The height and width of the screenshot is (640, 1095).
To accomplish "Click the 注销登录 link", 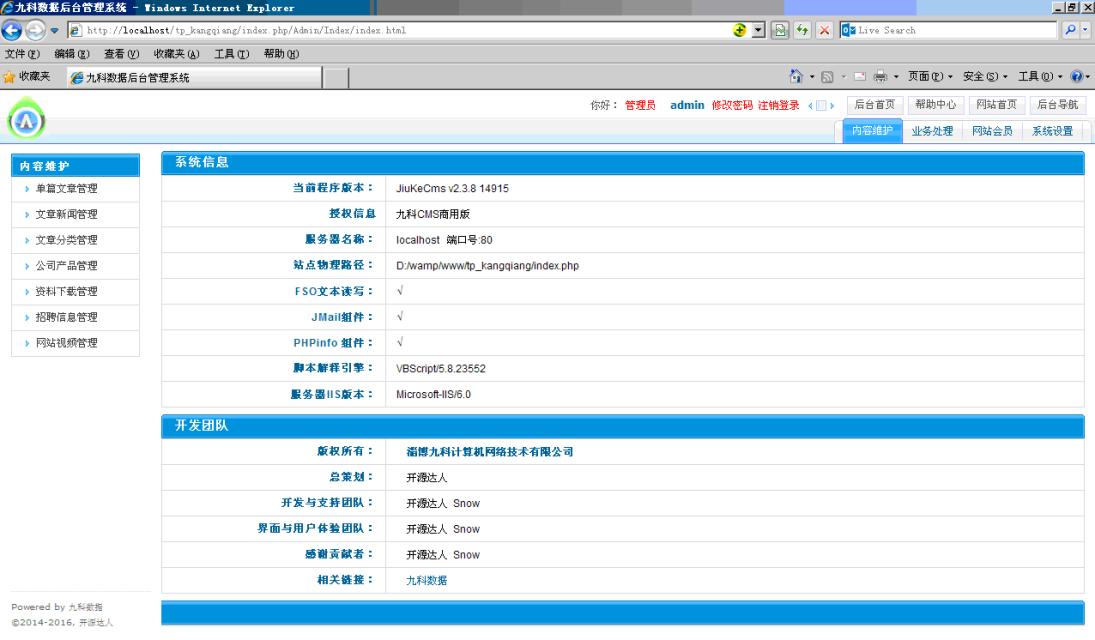I will (x=779, y=106).
